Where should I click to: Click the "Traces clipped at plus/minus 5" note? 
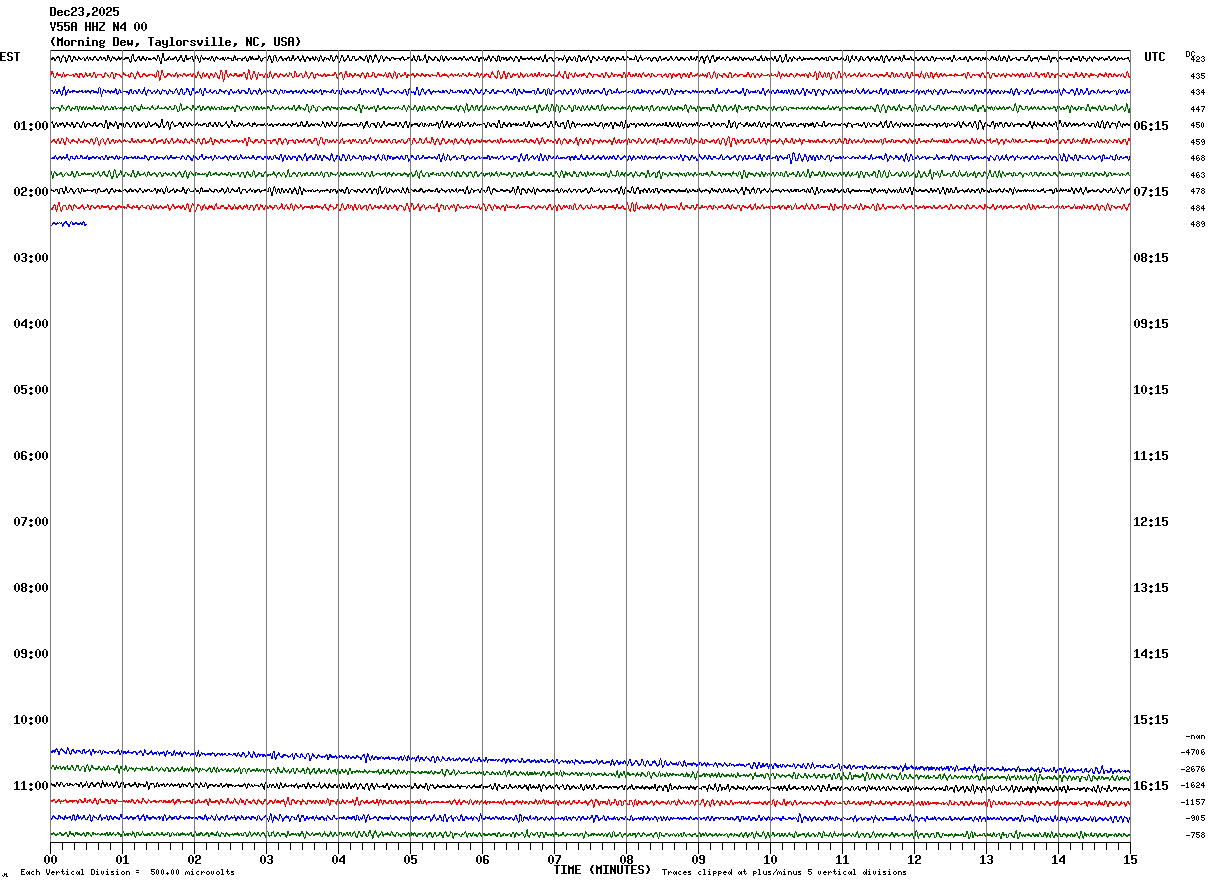(784, 873)
